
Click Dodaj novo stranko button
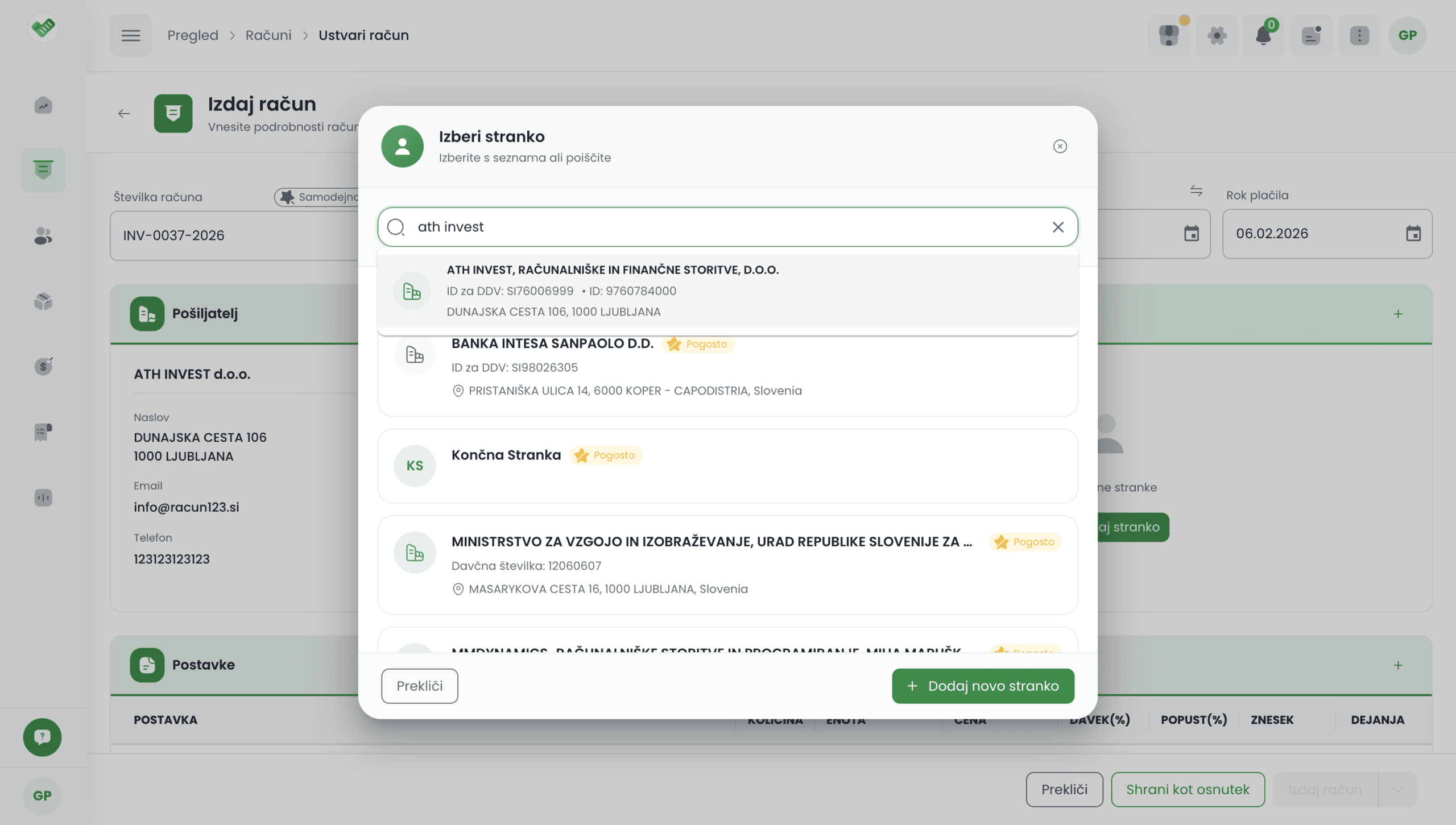tap(982, 686)
